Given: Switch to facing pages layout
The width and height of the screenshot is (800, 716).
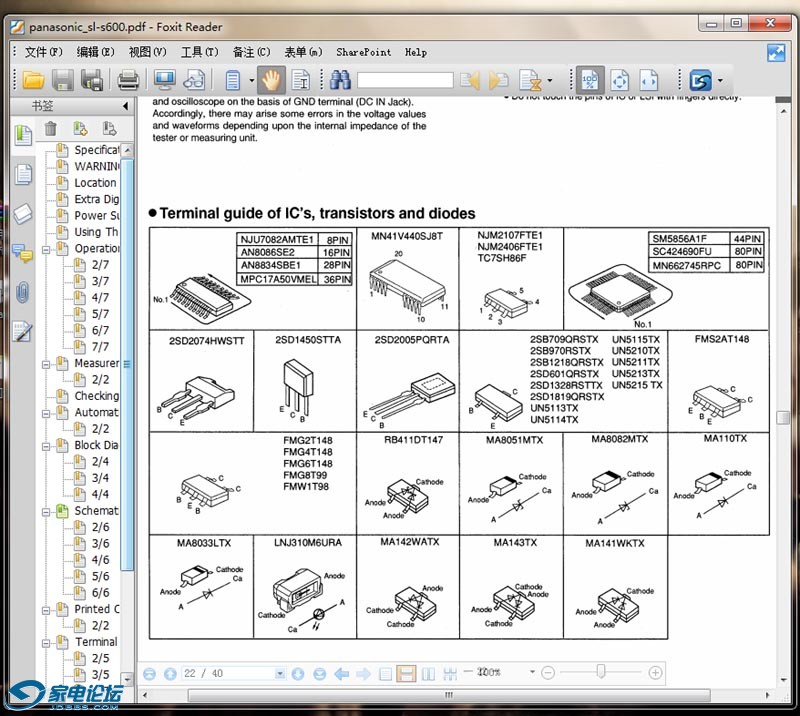Looking at the screenshot, I should [429, 674].
